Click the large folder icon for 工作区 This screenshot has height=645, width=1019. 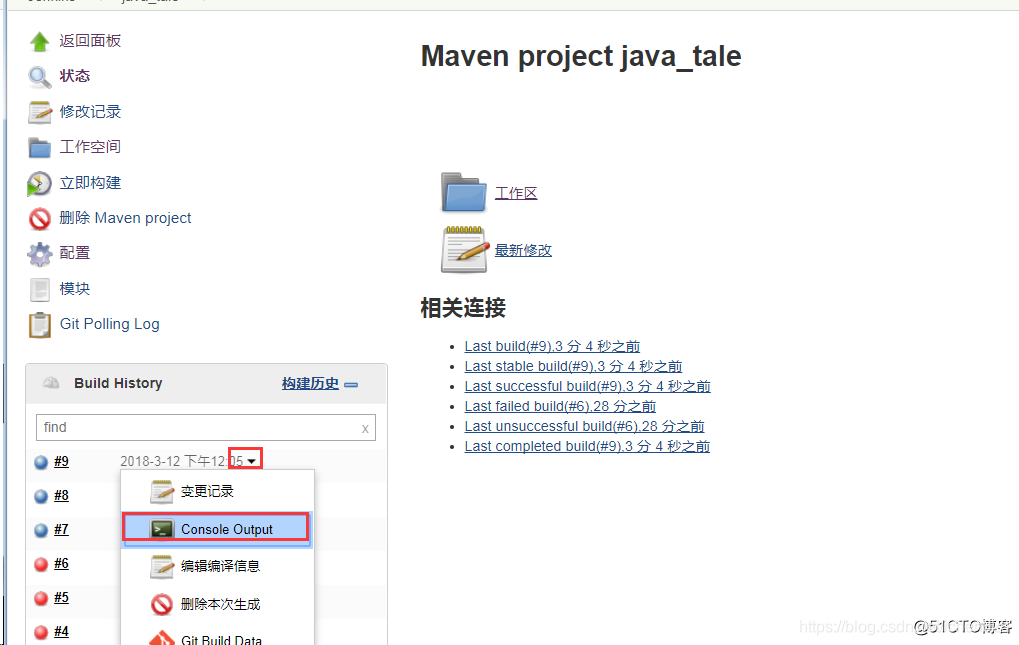[463, 192]
